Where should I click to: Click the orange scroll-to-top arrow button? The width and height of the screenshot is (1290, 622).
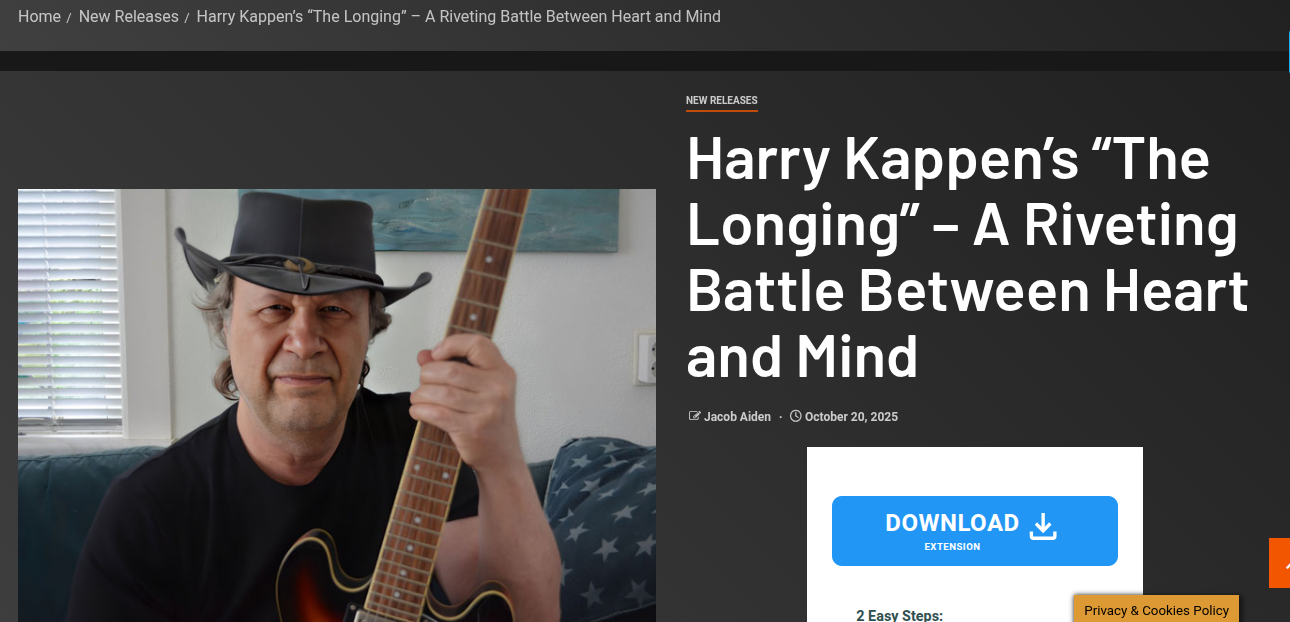point(1280,563)
